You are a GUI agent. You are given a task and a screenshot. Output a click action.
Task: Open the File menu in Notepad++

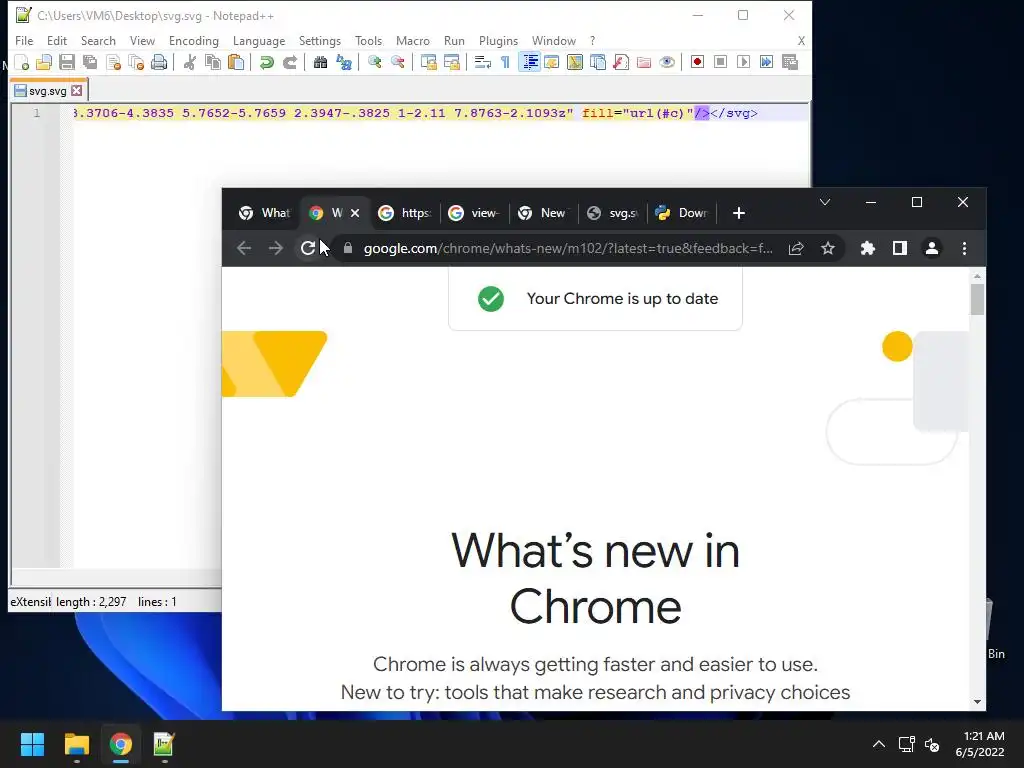coord(24,40)
